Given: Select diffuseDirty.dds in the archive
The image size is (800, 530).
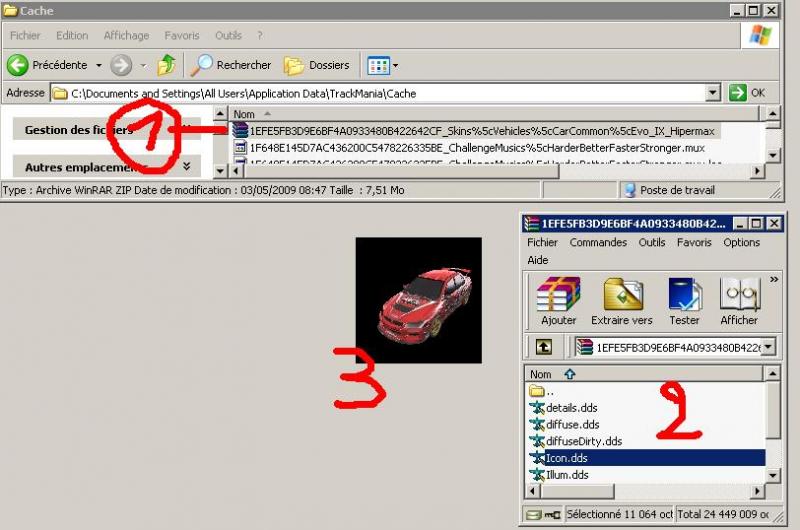Looking at the screenshot, I should (x=576, y=441).
